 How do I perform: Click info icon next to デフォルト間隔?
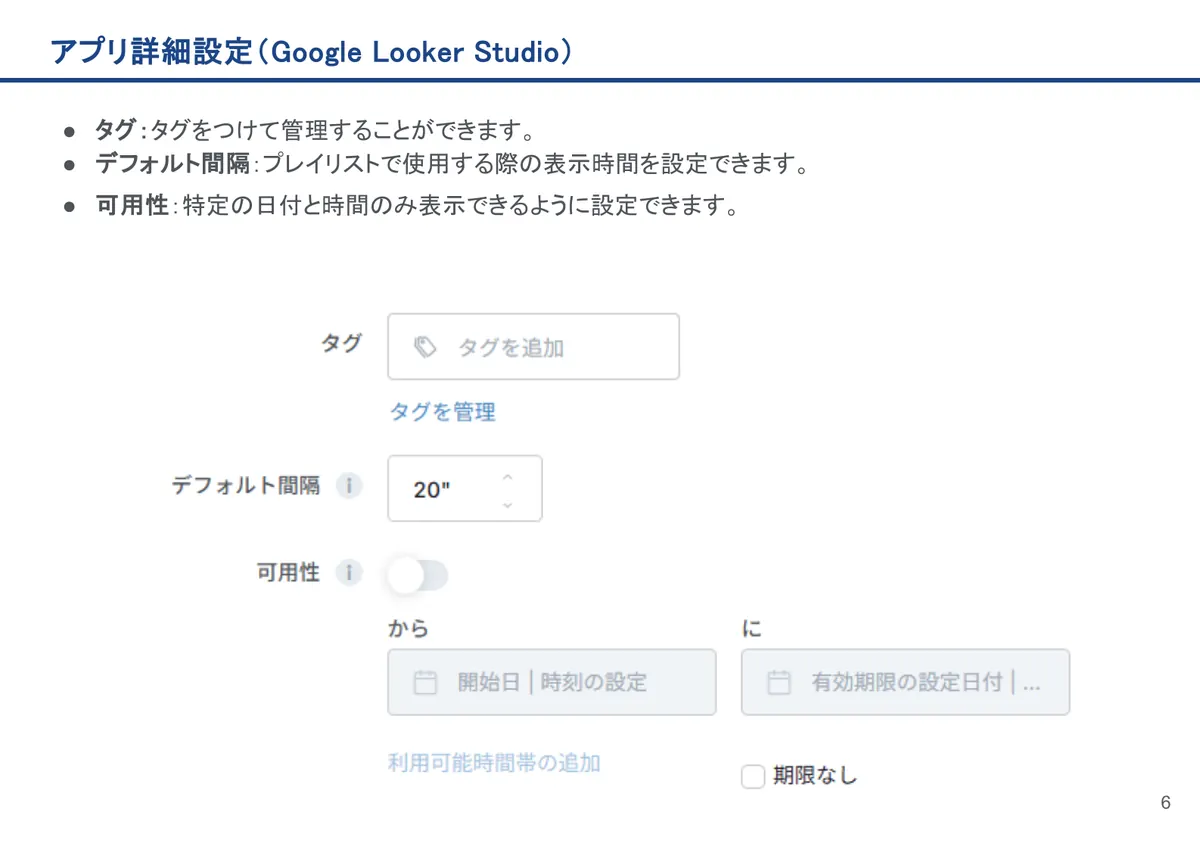pyautogui.click(x=348, y=486)
